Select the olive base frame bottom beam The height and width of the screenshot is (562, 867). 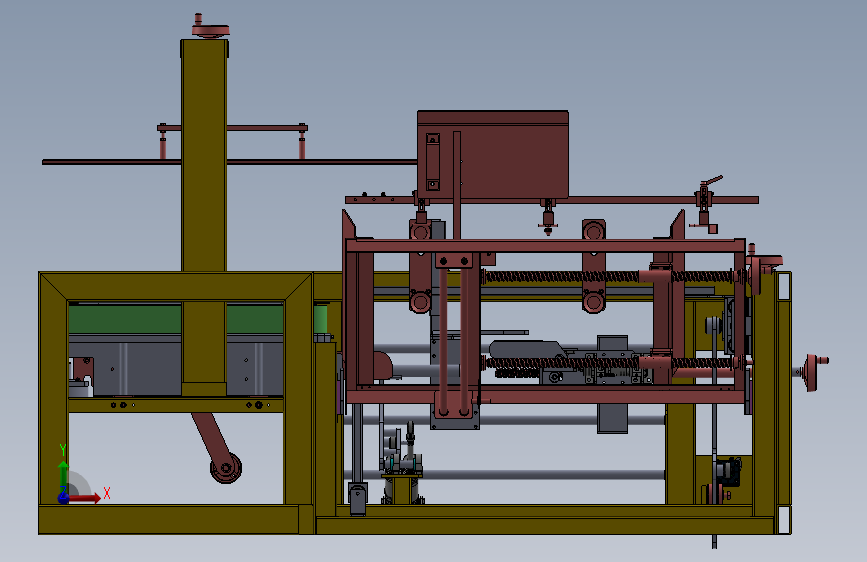545,525
